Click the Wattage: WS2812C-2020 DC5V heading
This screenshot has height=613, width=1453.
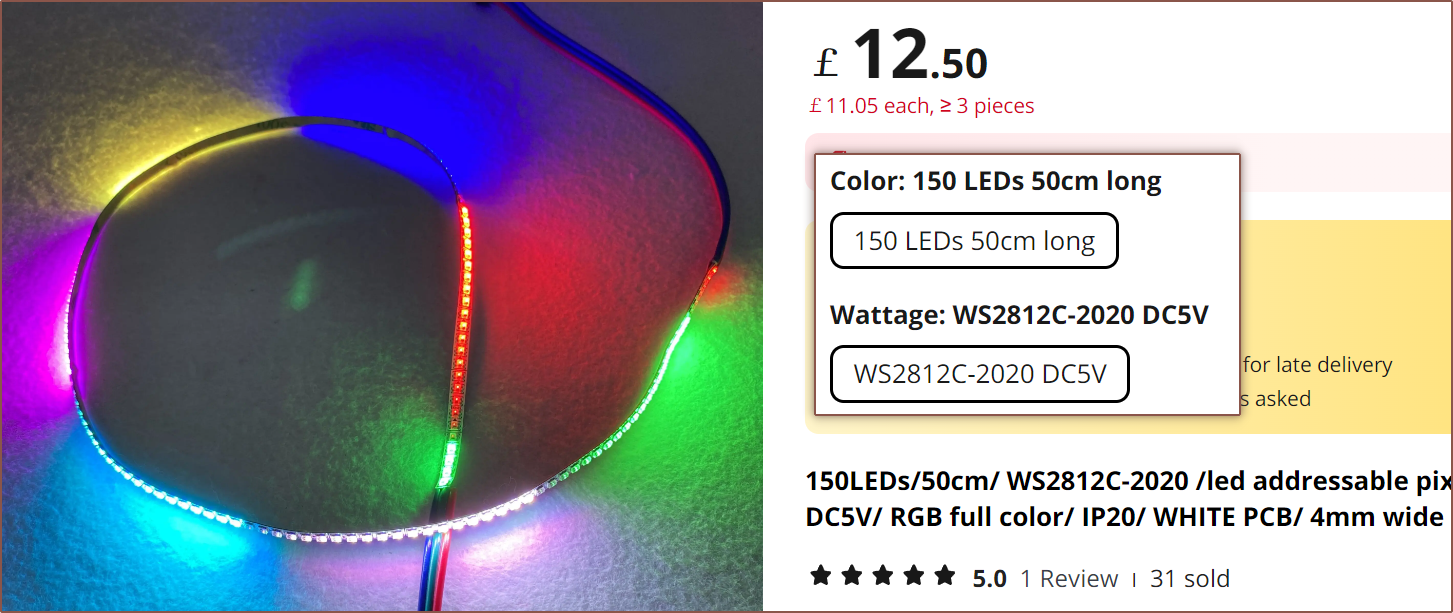pos(1019,315)
